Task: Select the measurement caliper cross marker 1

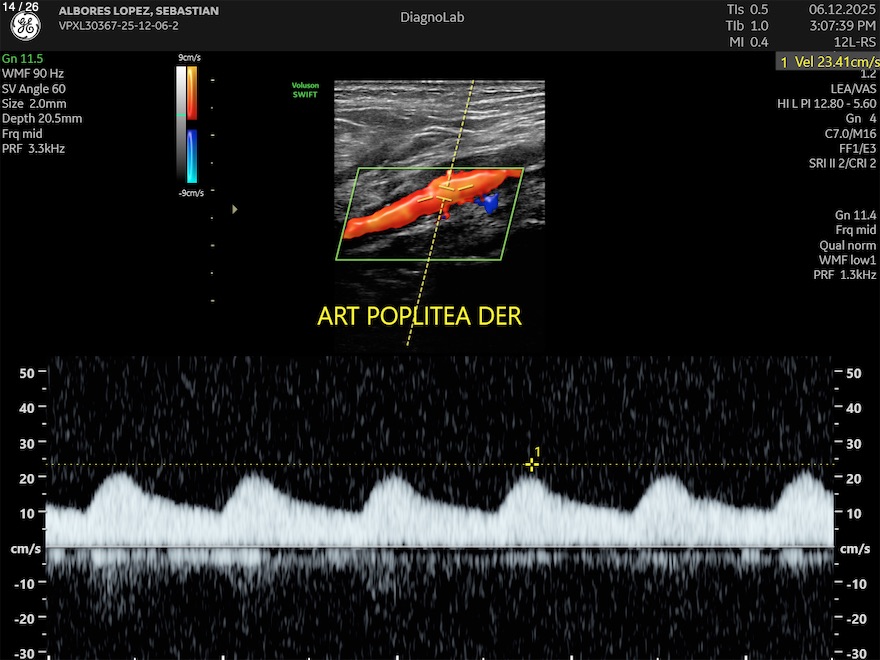Action: pos(532,464)
